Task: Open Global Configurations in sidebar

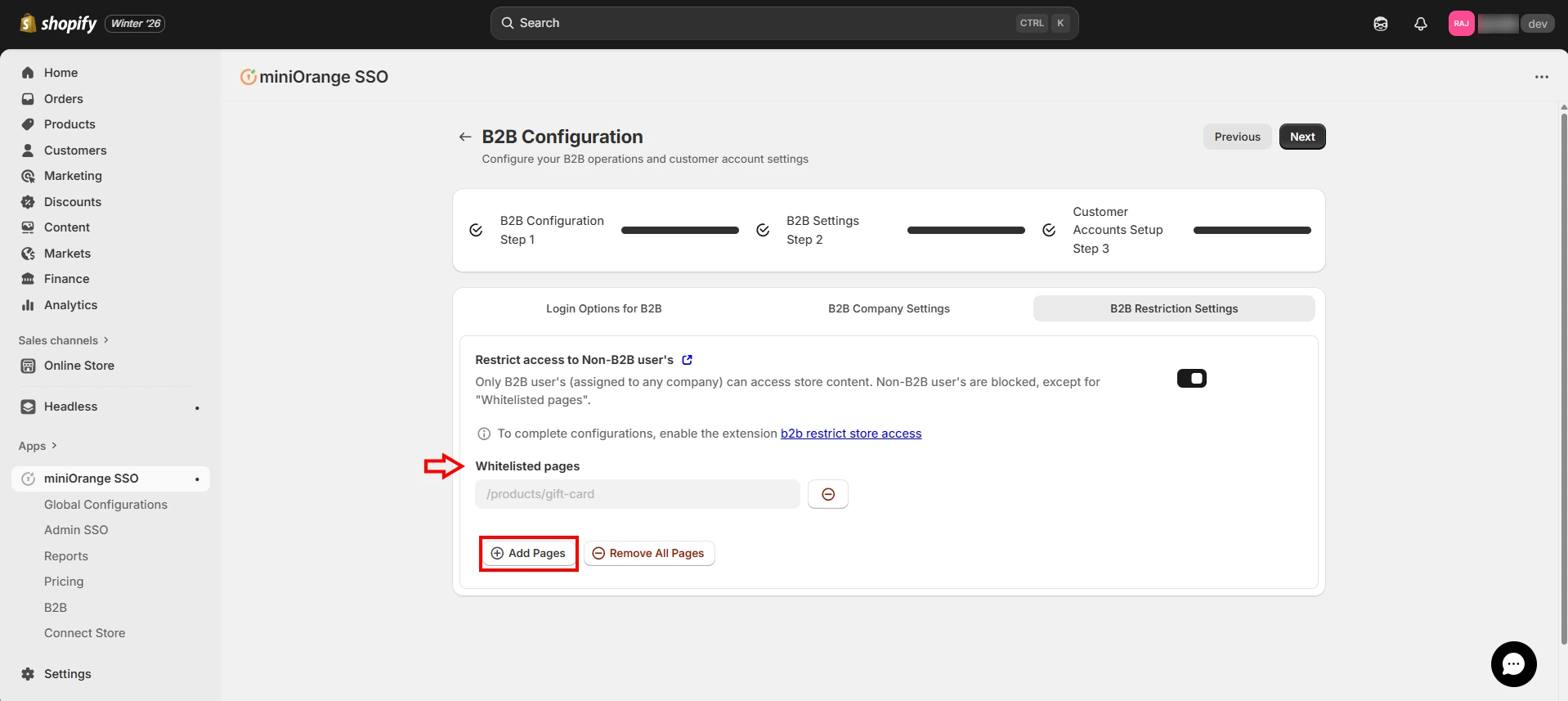Action: point(105,505)
